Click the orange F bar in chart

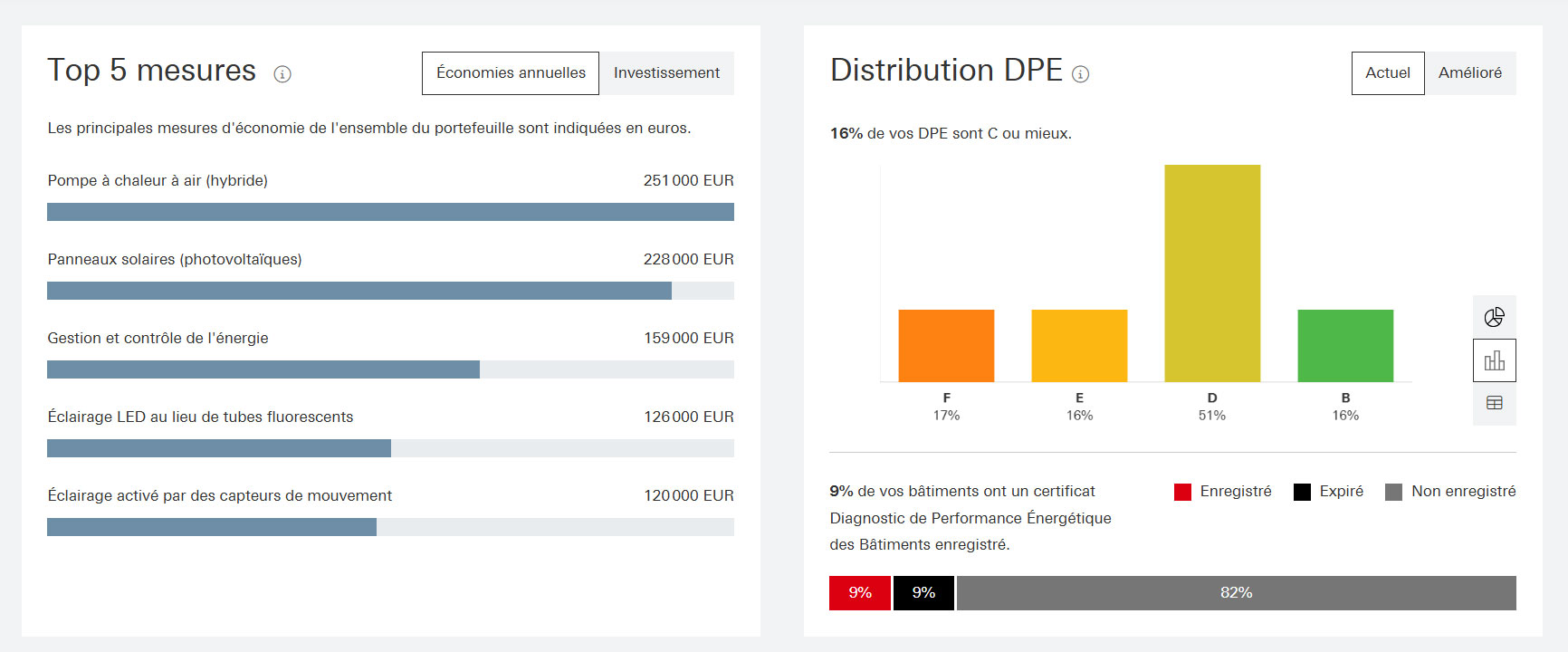tap(946, 345)
